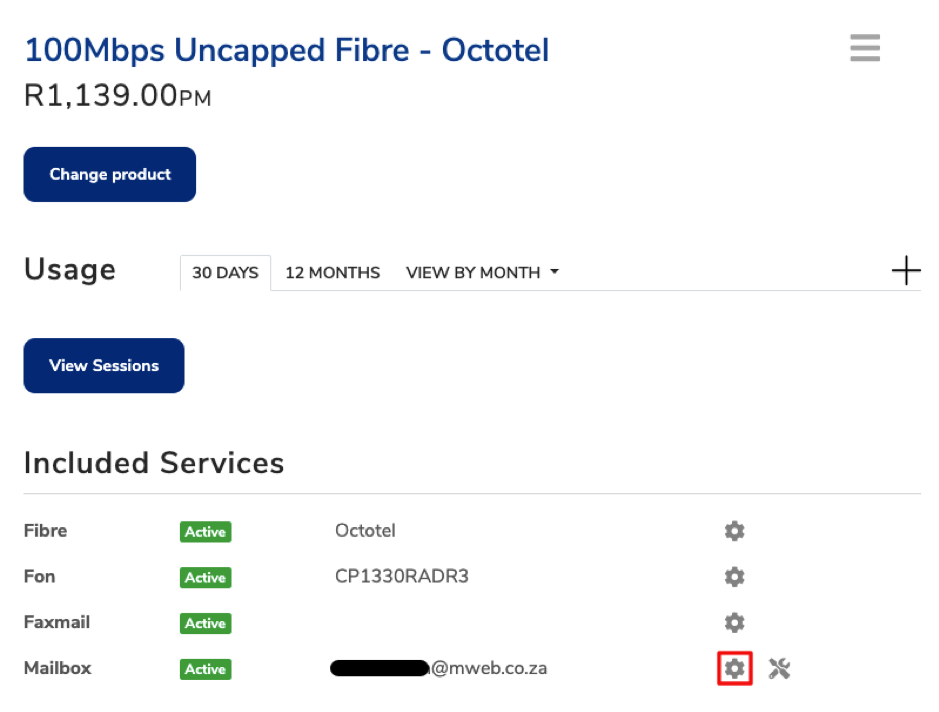Click the Mailbox tools wrench icon
The height and width of the screenshot is (712, 939).
(x=780, y=668)
